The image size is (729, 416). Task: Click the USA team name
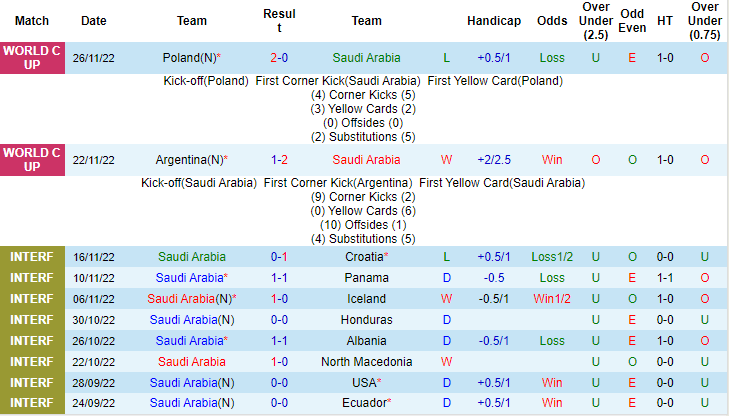click(x=364, y=383)
